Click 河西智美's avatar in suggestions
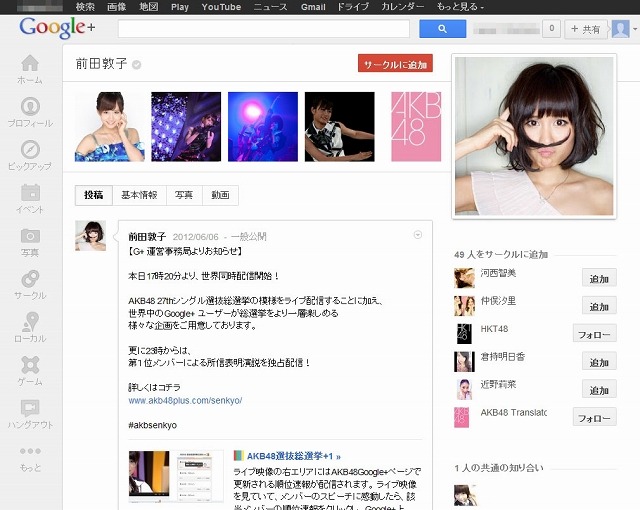The height and width of the screenshot is (510, 640). point(464,278)
